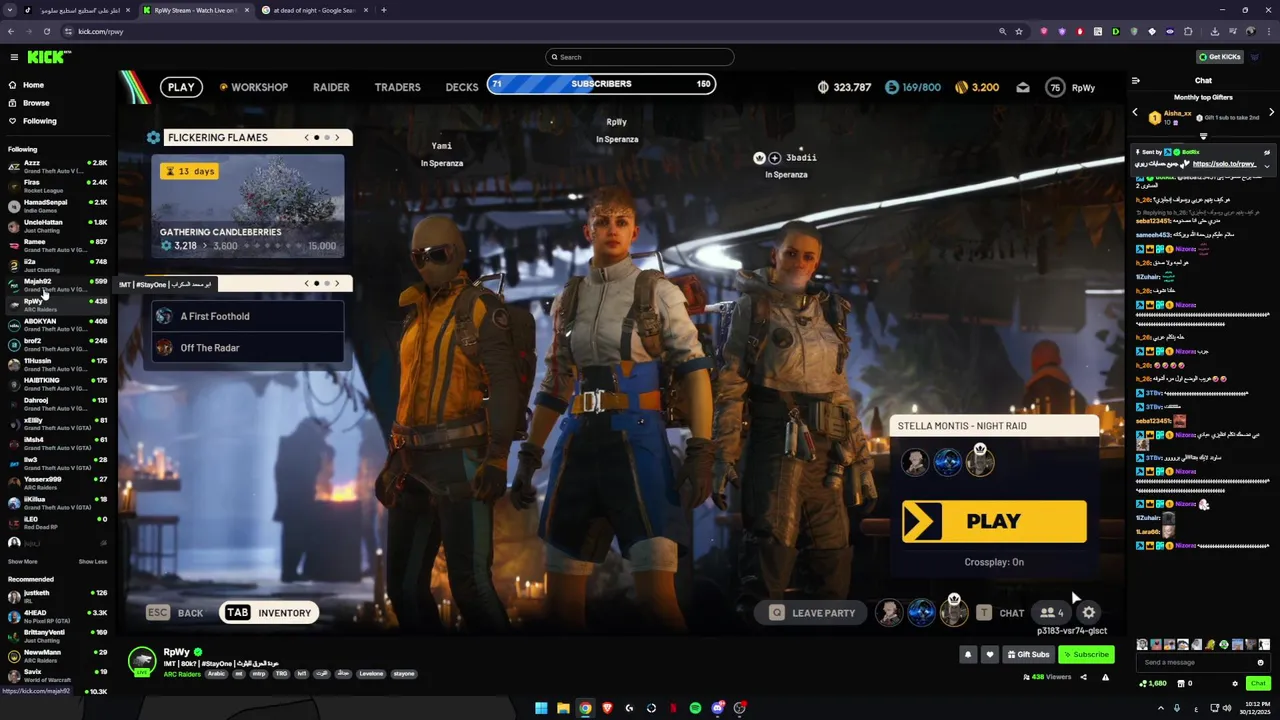1280x720 pixels.
Task: Click the INVENTORY tab button
Action: click(x=269, y=613)
